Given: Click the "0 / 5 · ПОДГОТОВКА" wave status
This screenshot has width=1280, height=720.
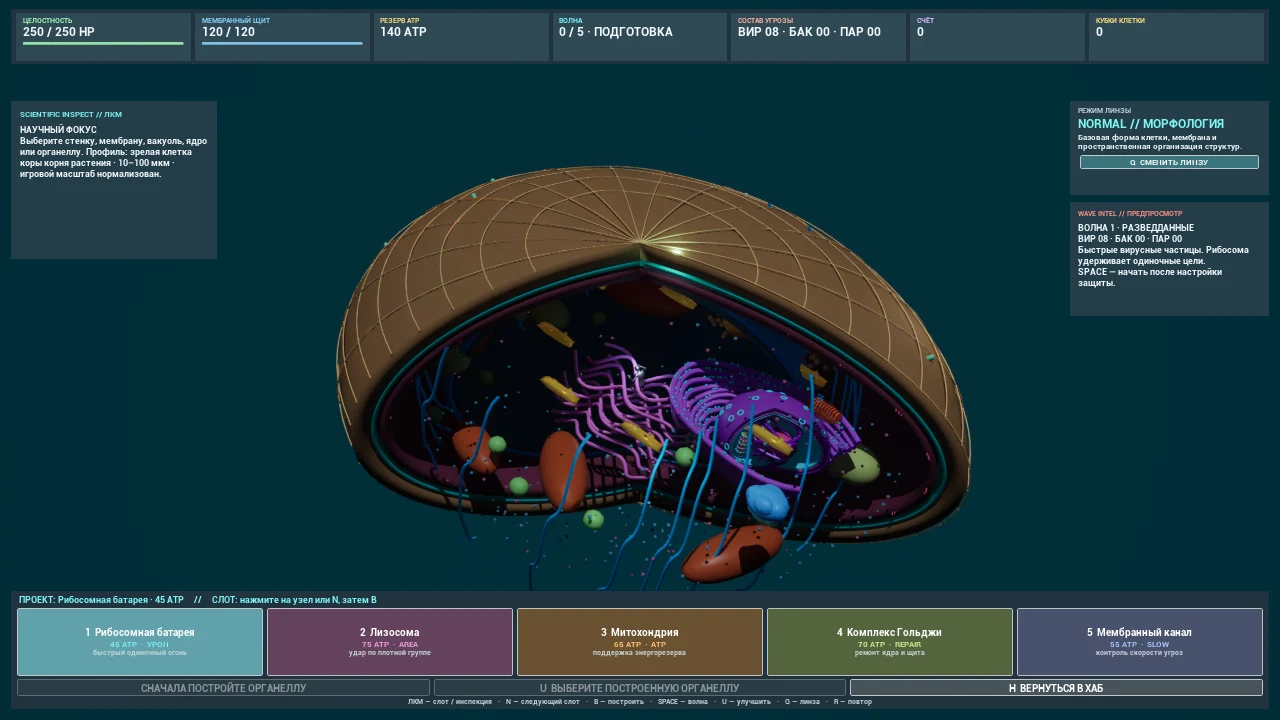Looking at the screenshot, I should (616, 32).
